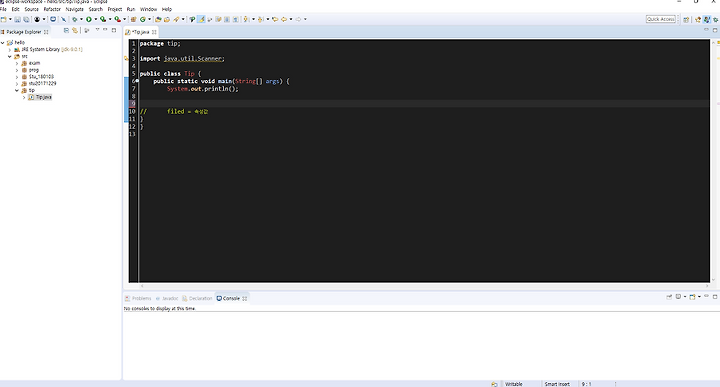Open the Debug button dropdown arrow

[81, 19]
